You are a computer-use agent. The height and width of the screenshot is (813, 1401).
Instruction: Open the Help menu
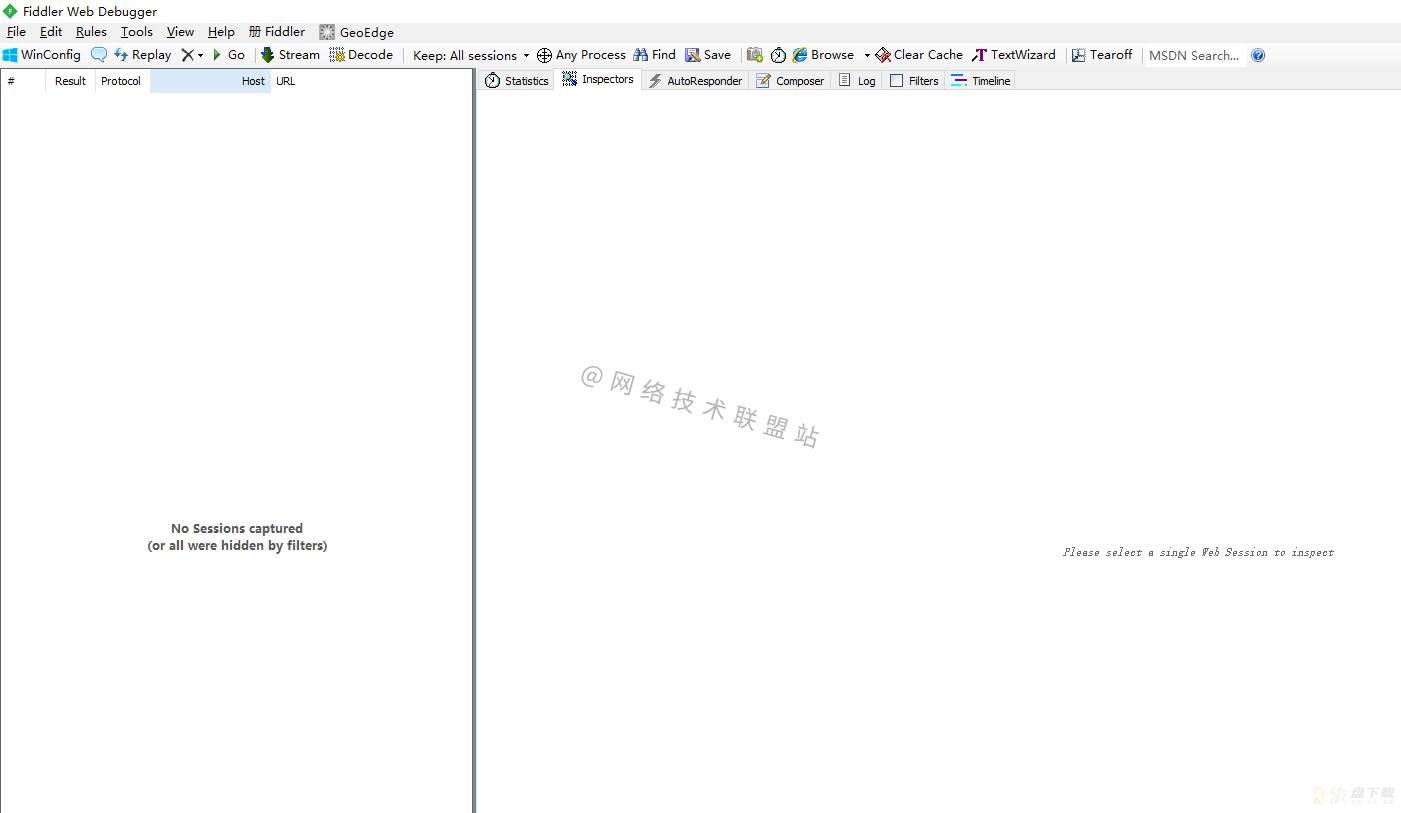(221, 32)
